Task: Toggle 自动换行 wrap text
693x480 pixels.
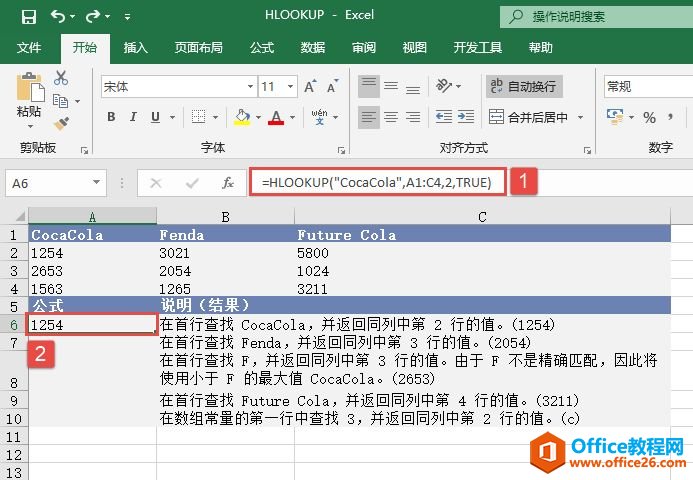Action: coord(524,86)
